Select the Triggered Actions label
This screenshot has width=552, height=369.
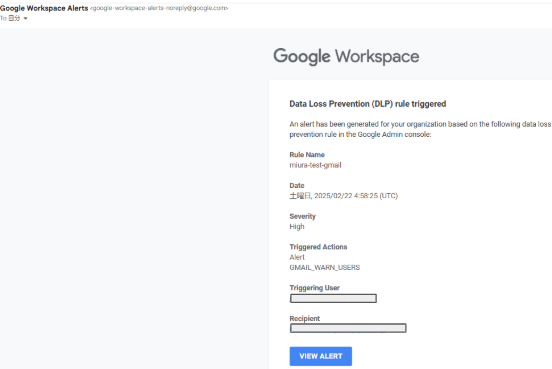point(318,247)
